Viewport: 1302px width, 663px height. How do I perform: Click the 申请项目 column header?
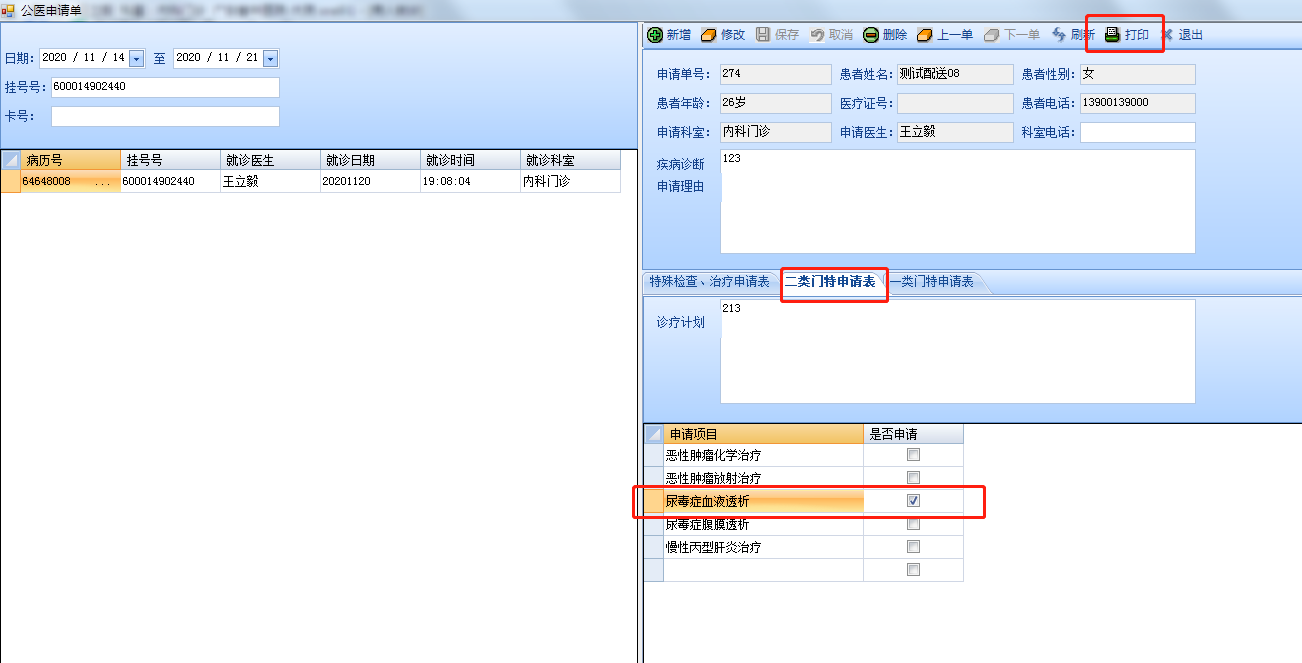click(x=763, y=434)
